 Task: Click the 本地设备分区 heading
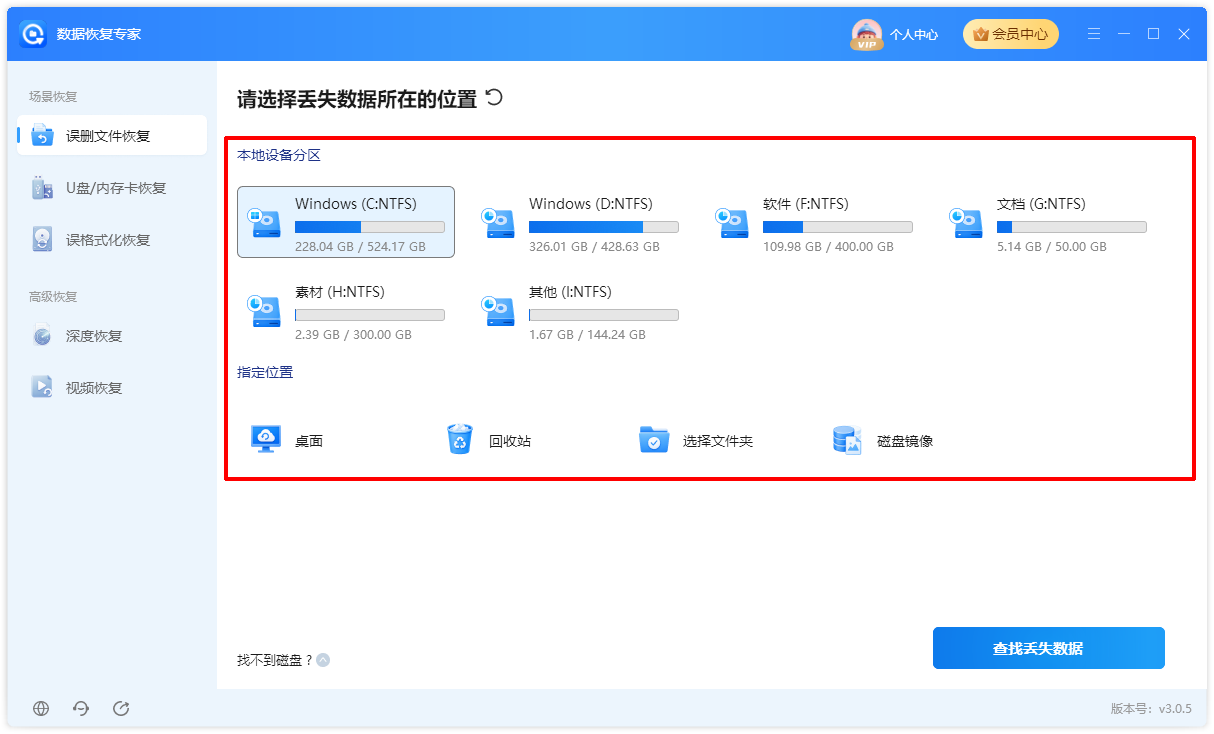[279, 155]
